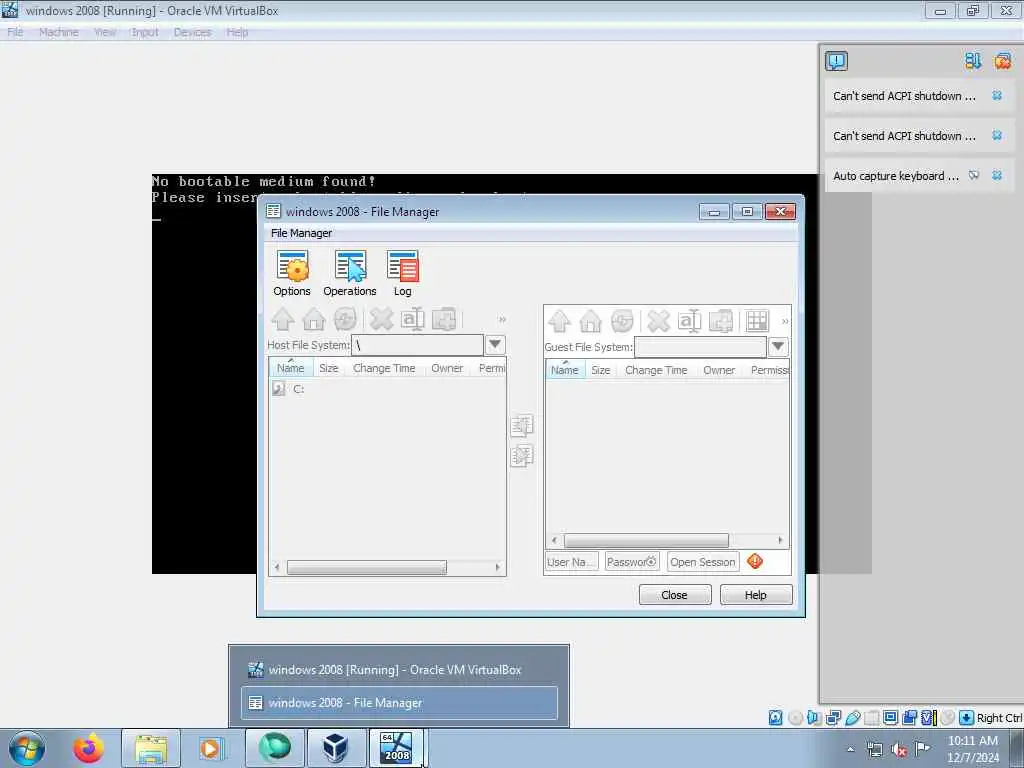Refresh the host file system listing
Screen dimensions: 1024x768
coord(345,319)
